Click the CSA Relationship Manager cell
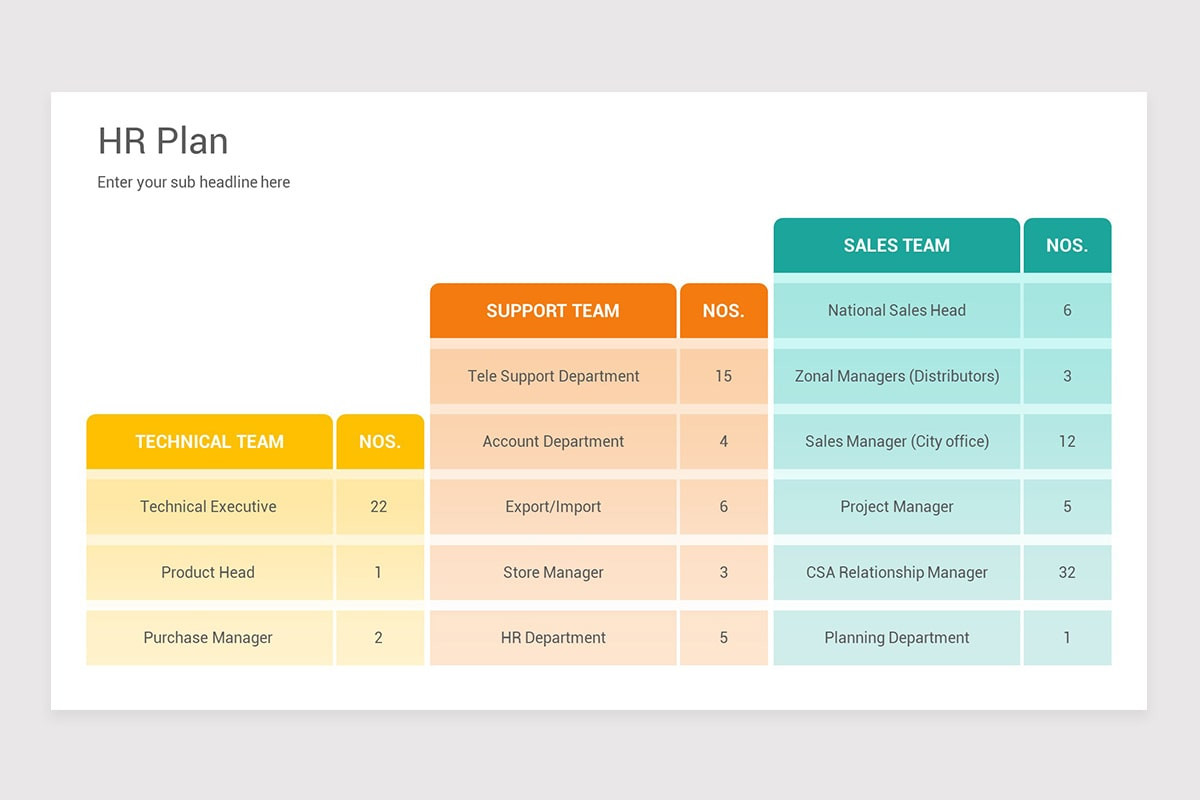 896,572
